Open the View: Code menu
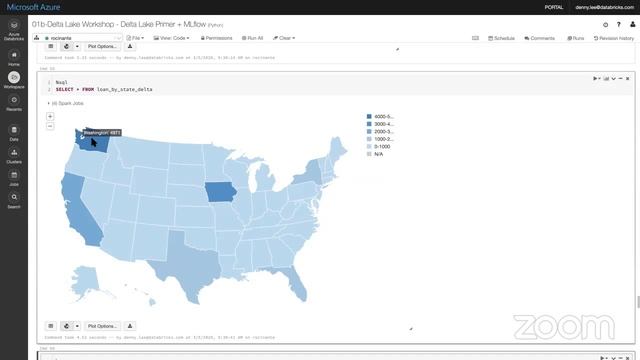 171,38
